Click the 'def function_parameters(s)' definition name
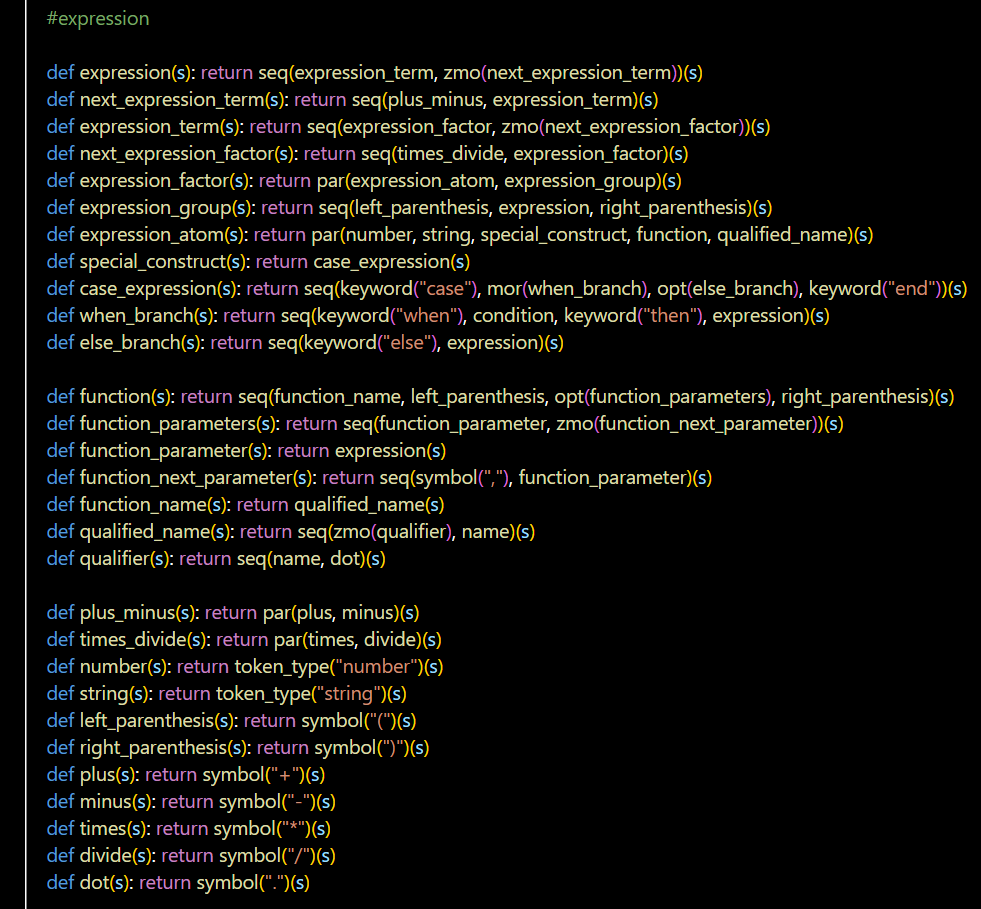The height and width of the screenshot is (909, 981). pyautogui.click(x=168, y=423)
